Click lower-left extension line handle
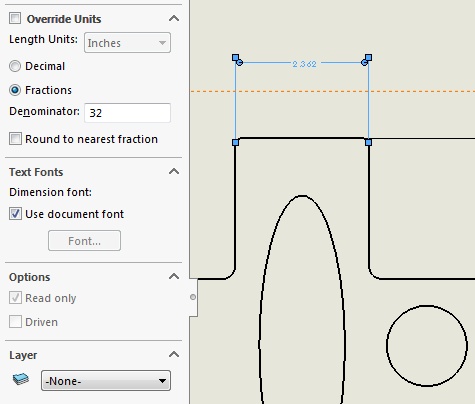 click(x=235, y=143)
